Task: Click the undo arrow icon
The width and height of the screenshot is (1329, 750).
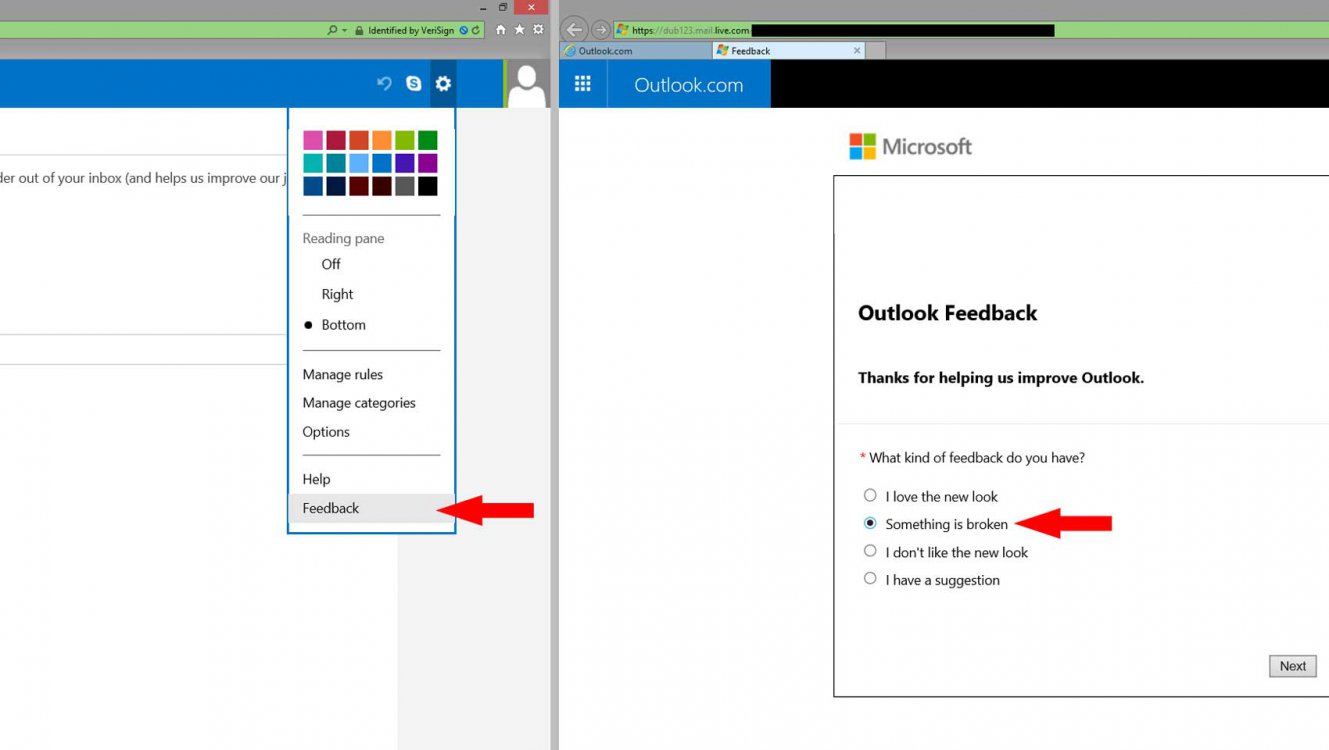Action: (x=384, y=84)
